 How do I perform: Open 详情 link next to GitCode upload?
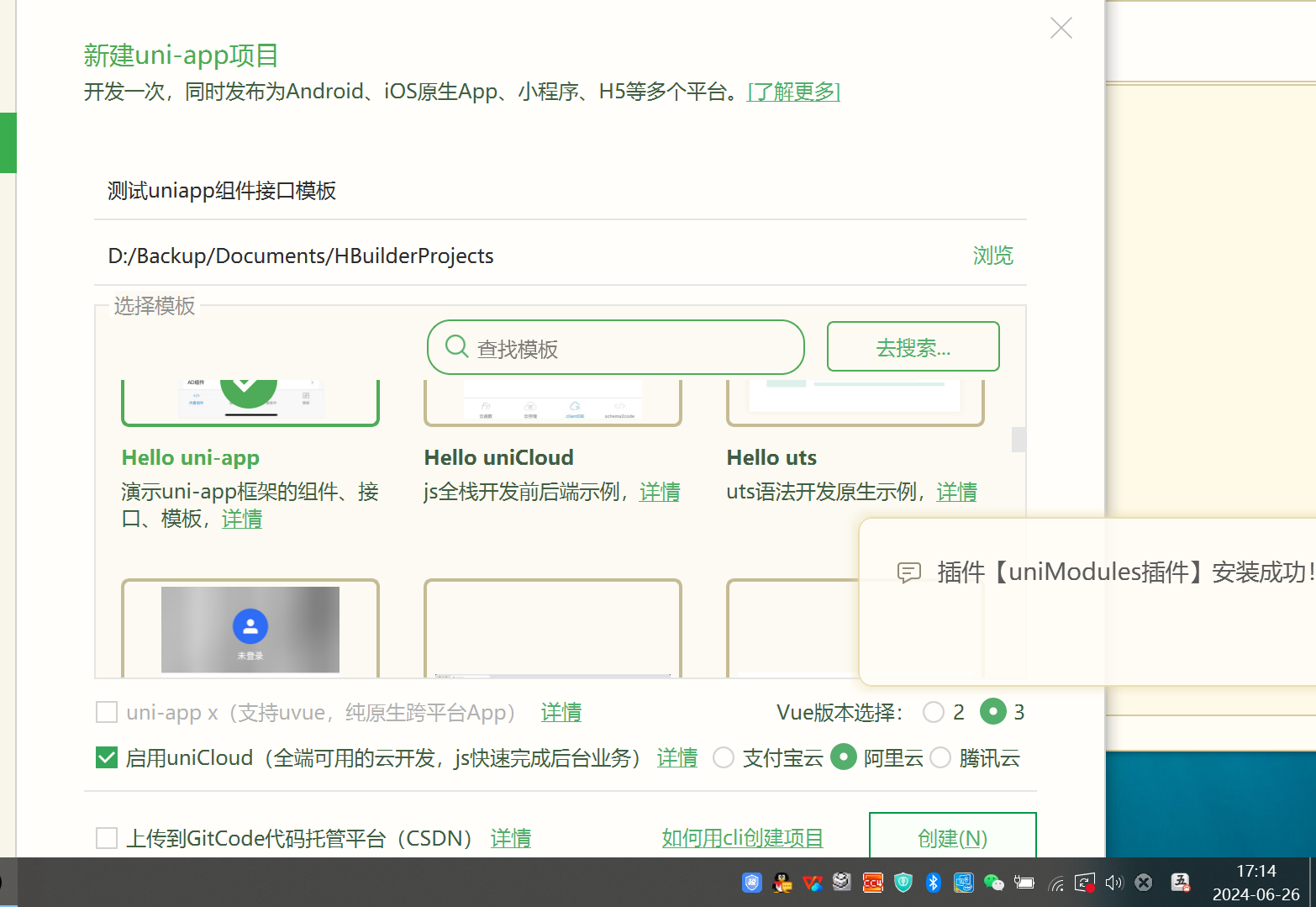click(x=511, y=838)
